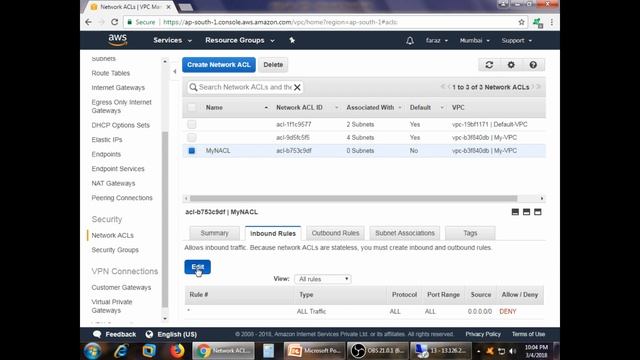Click volume speaker tray icon

click(513, 351)
